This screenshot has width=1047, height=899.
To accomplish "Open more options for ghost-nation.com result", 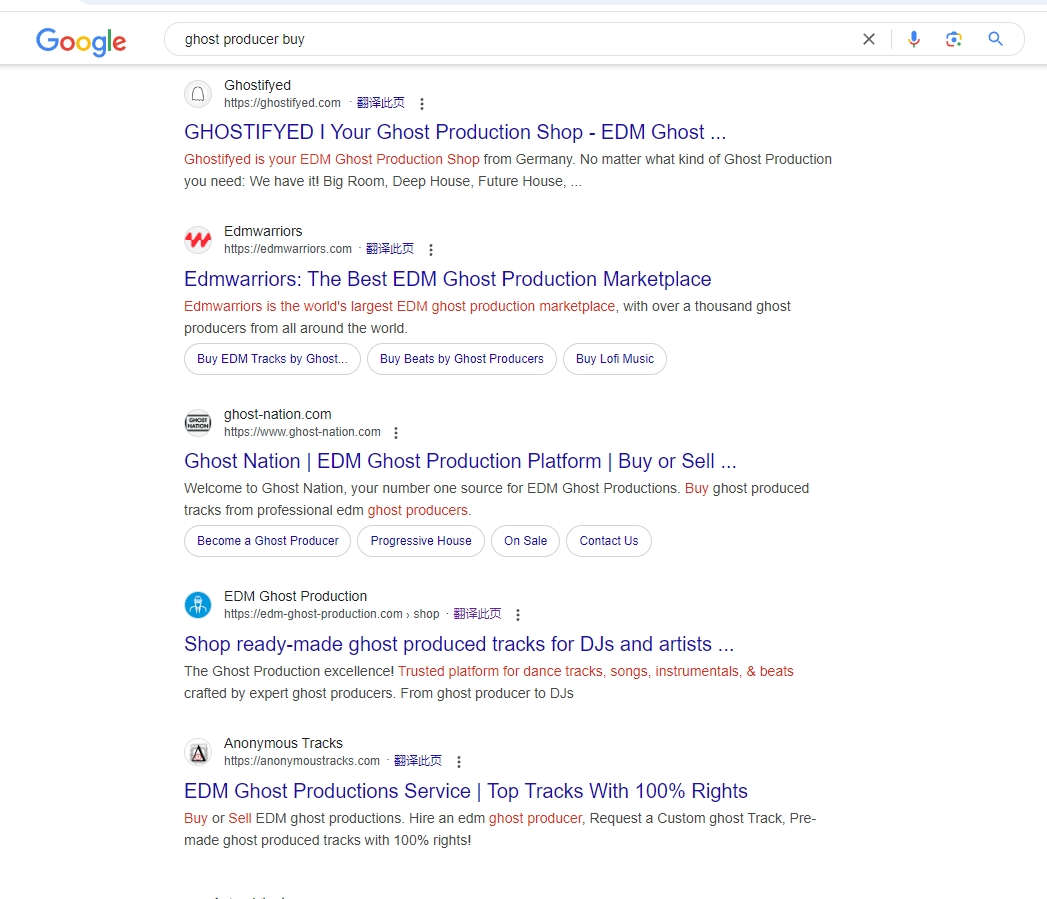I will click(x=396, y=433).
